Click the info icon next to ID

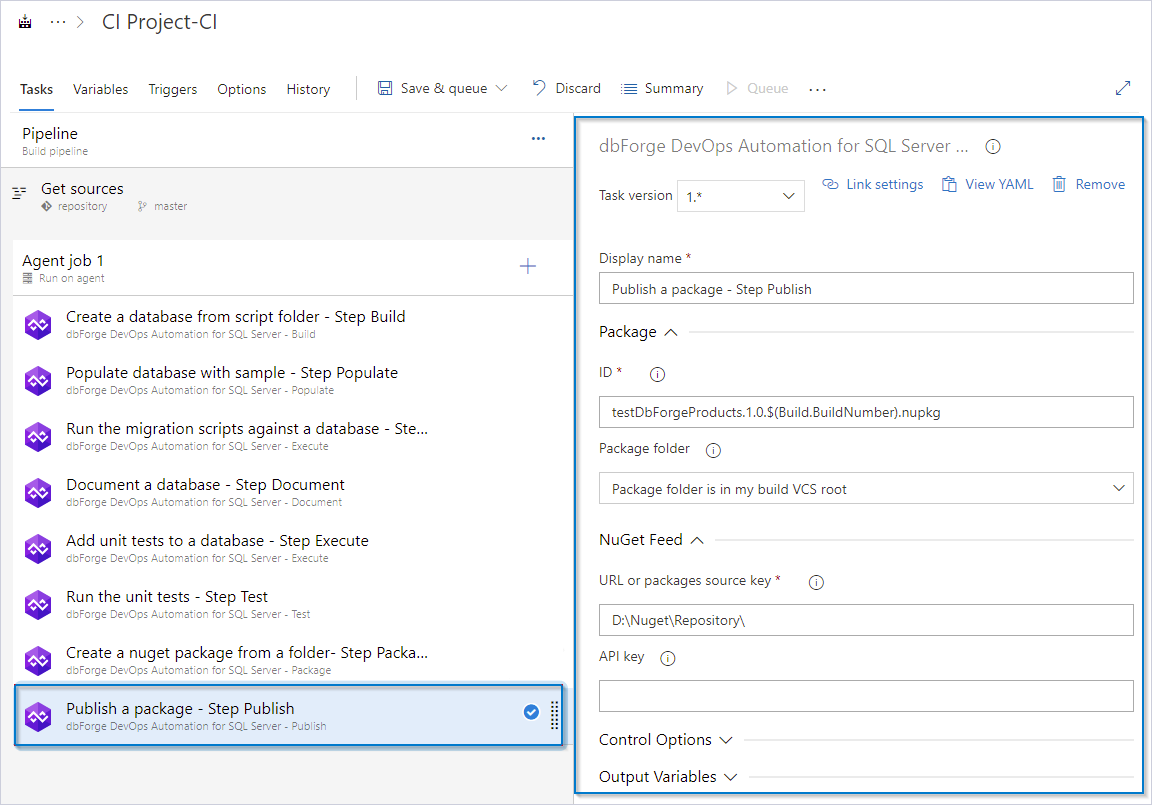pyautogui.click(x=658, y=375)
